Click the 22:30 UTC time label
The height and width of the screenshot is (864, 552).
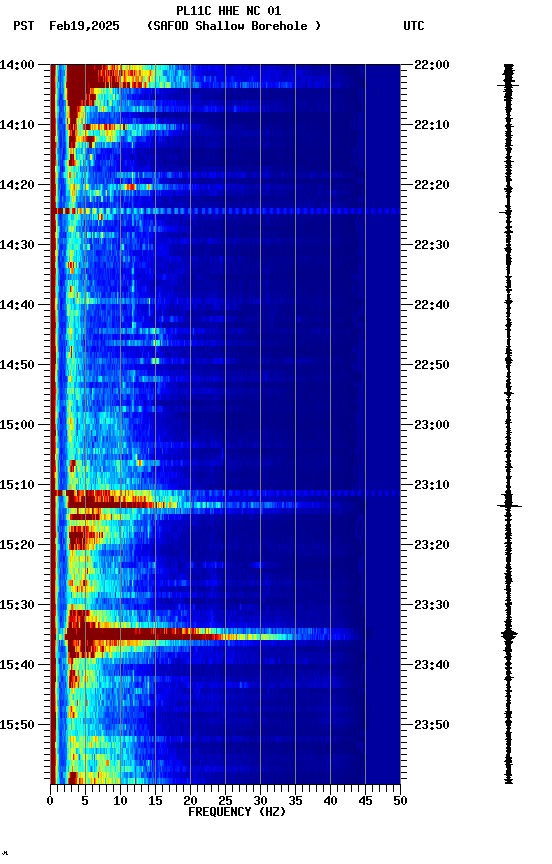pos(432,245)
